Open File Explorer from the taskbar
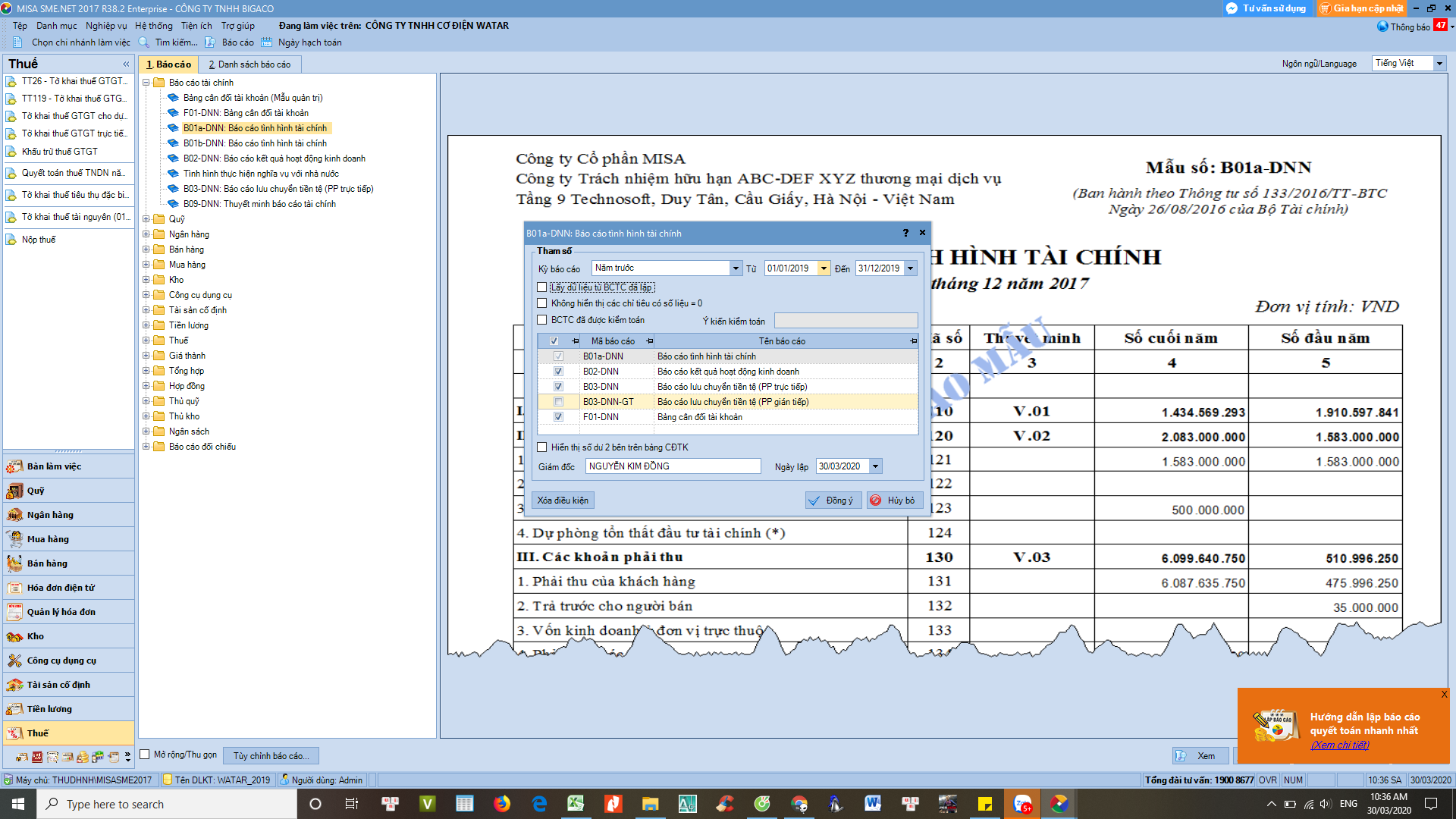 click(650, 804)
